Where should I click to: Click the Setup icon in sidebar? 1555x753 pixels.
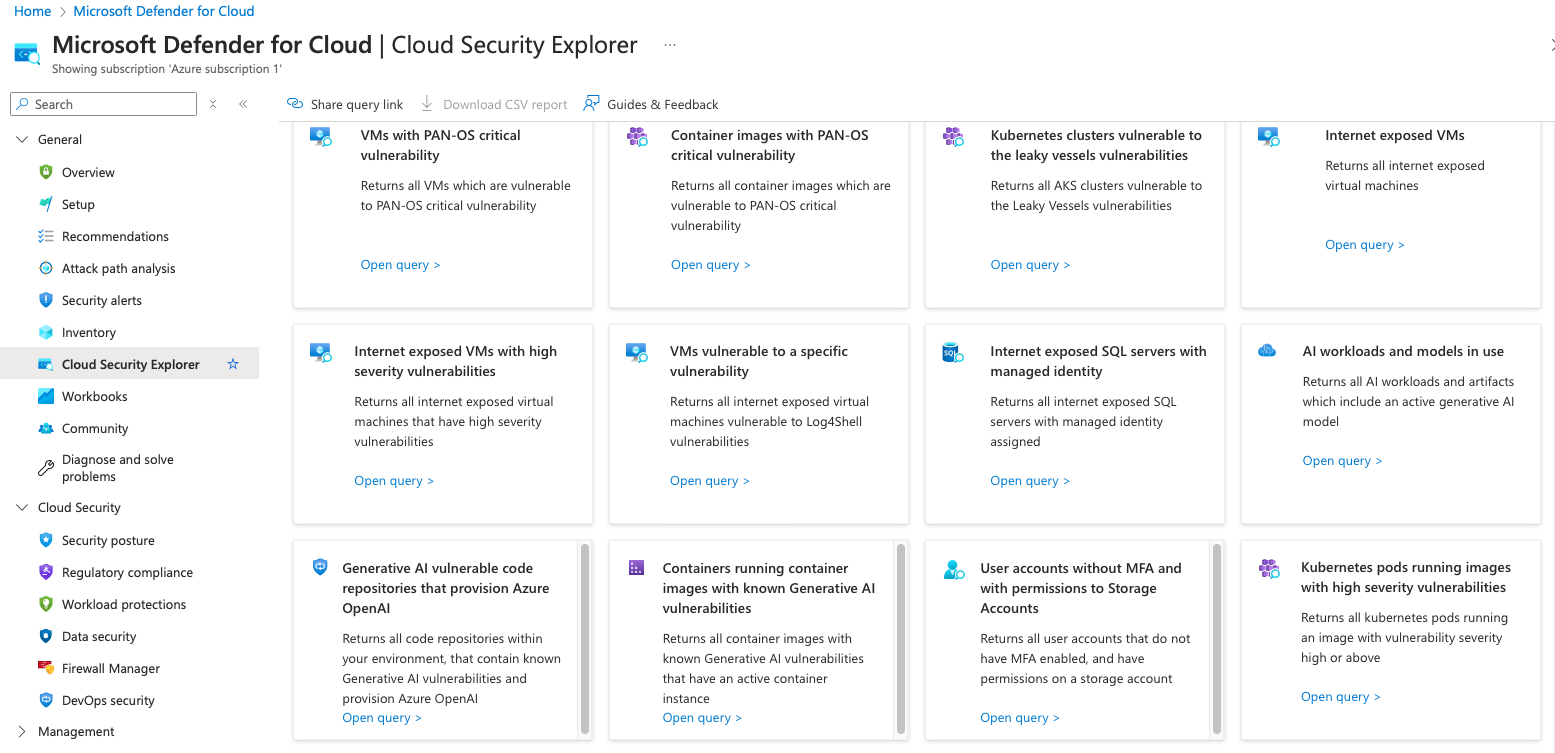(45, 204)
